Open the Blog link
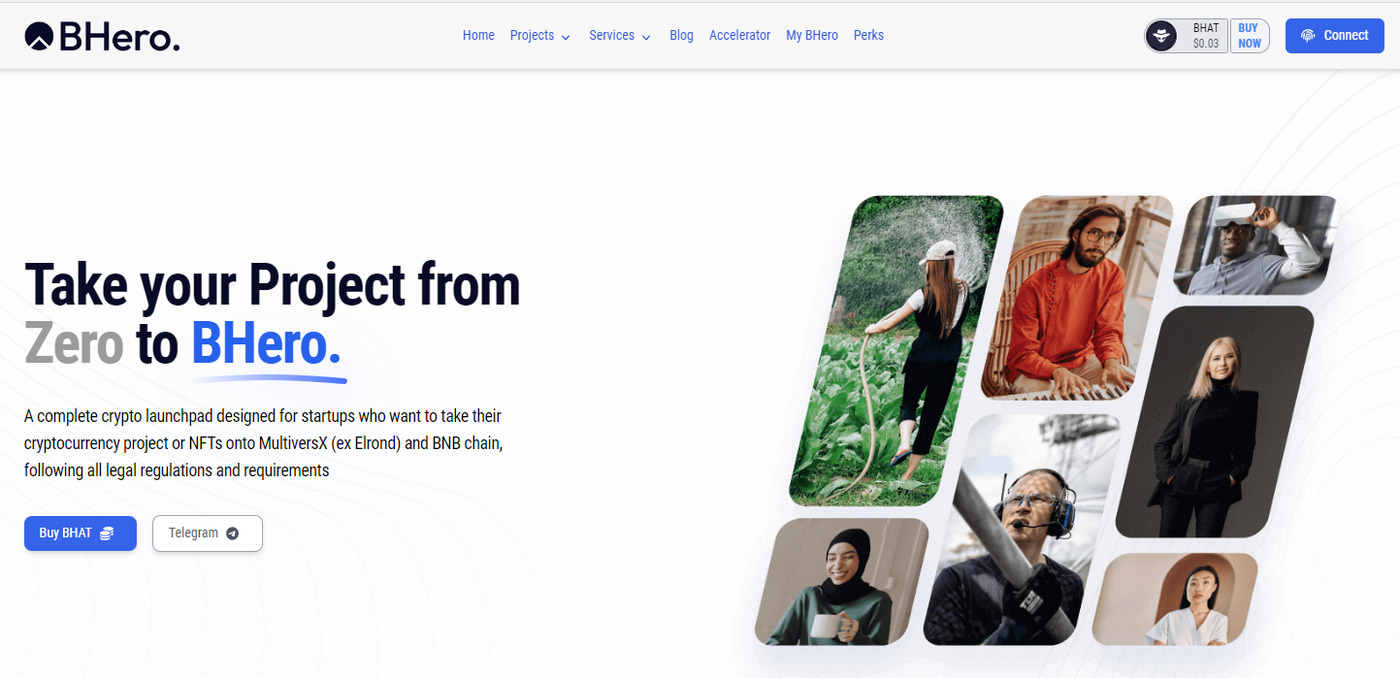The image size is (1400, 678). pyautogui.click(x=681, y=35)
